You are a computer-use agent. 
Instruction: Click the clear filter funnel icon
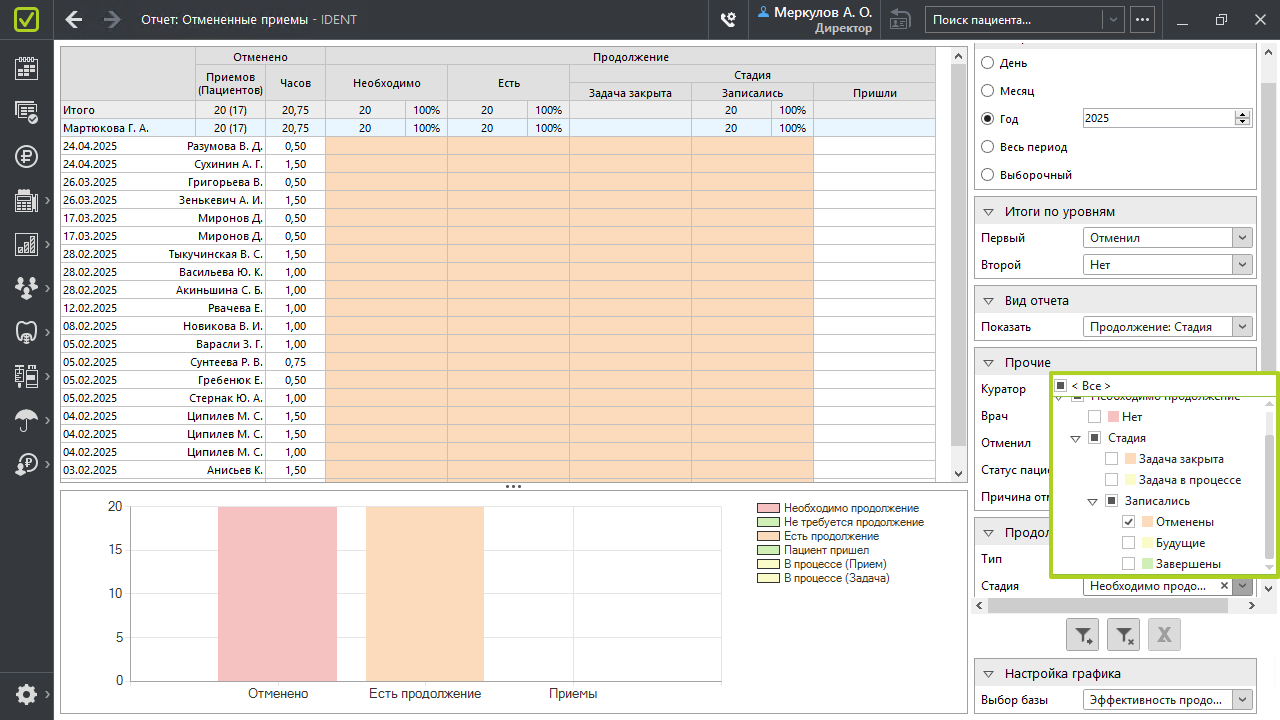tap(1124, 634)
